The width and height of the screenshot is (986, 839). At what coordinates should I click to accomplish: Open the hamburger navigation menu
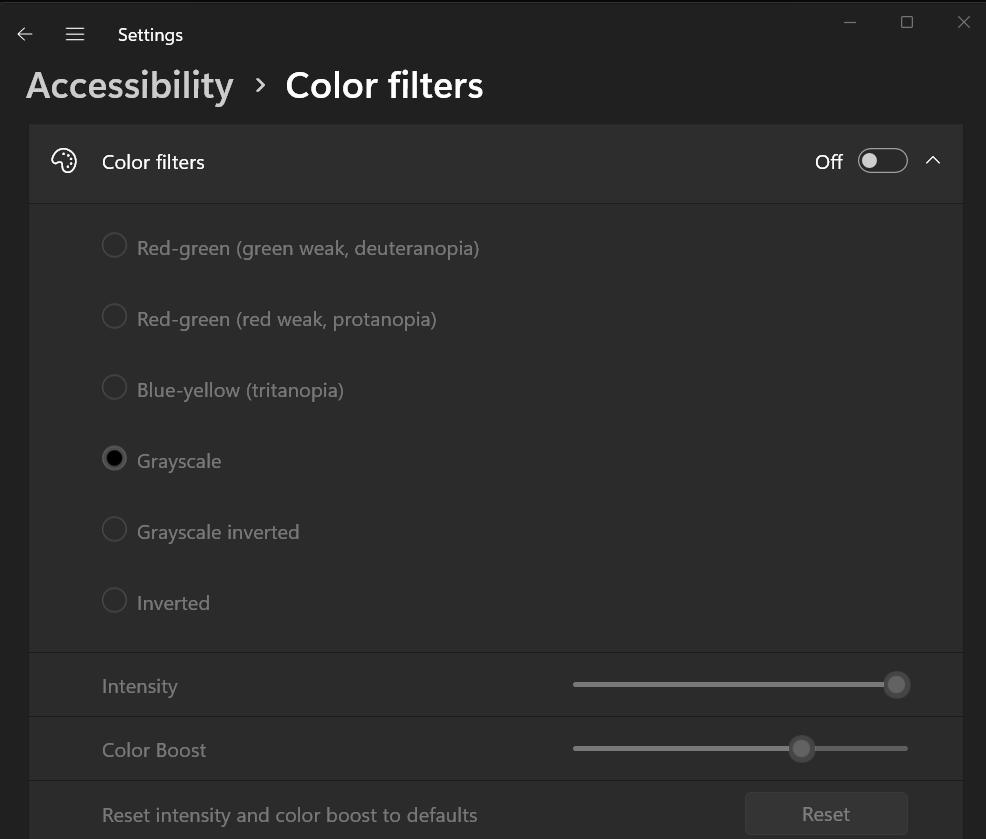[x=74, y=33]
